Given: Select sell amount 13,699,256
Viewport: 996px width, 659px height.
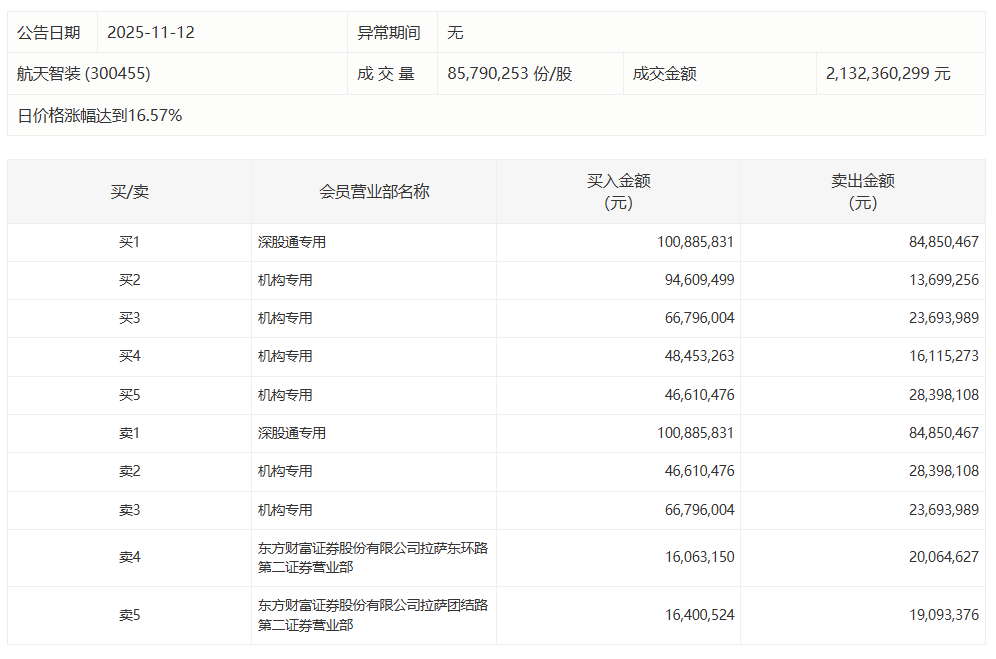Looking at the screenshot, I should point(940,280).
